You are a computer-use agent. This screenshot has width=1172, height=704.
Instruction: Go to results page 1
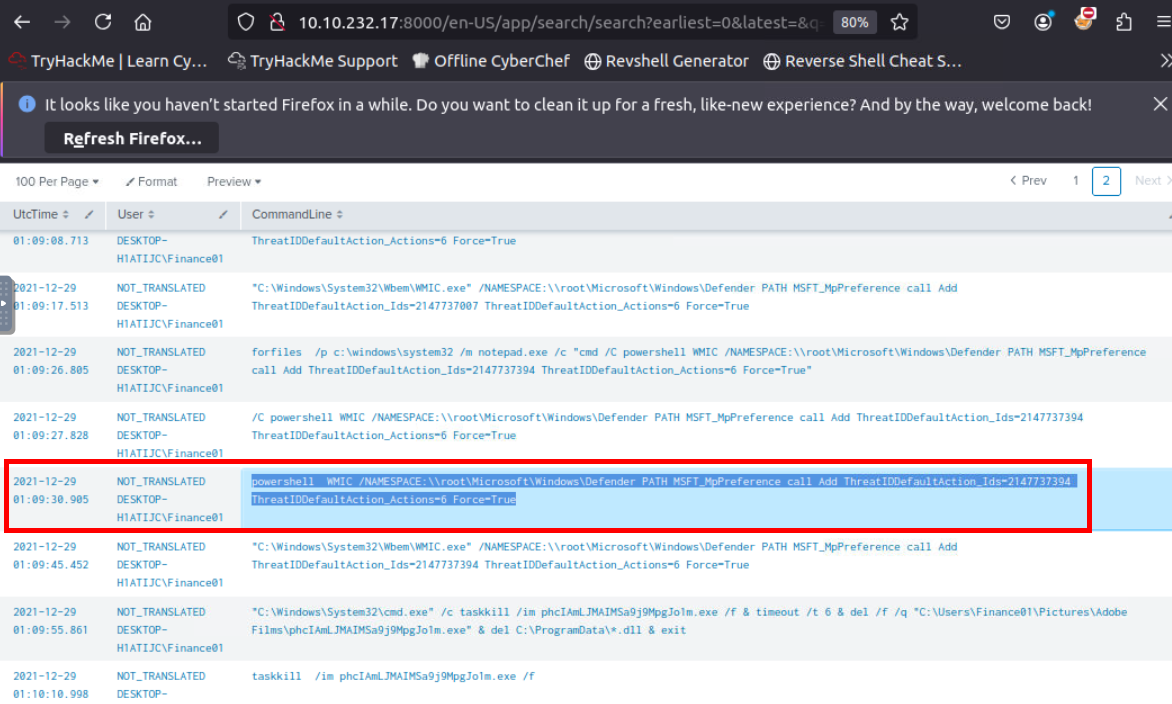1076,181
